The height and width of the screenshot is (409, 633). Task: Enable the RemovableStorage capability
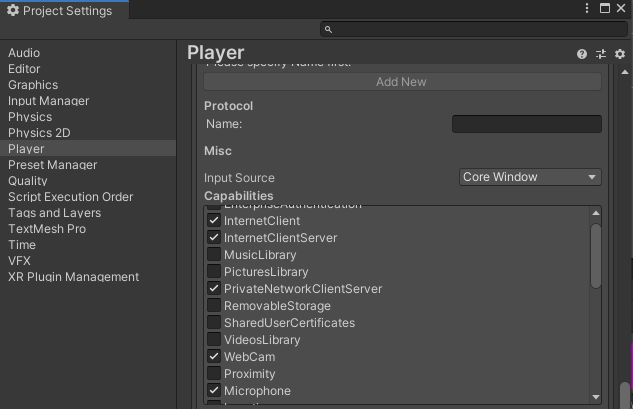tap(214, 306)
